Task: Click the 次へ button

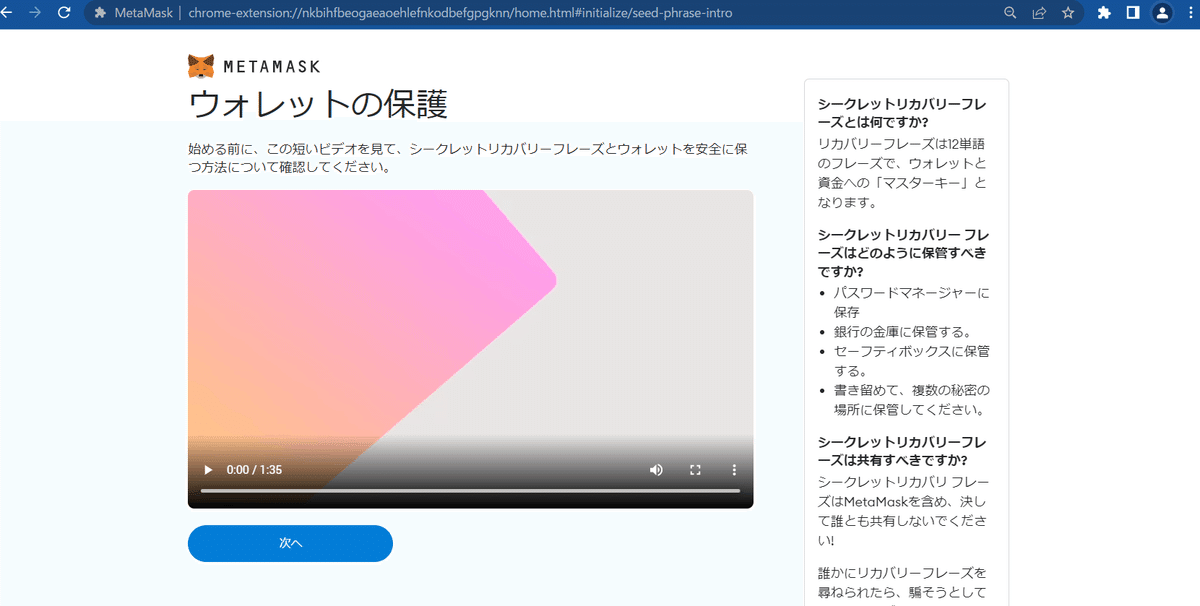Action: click(290, 543)
